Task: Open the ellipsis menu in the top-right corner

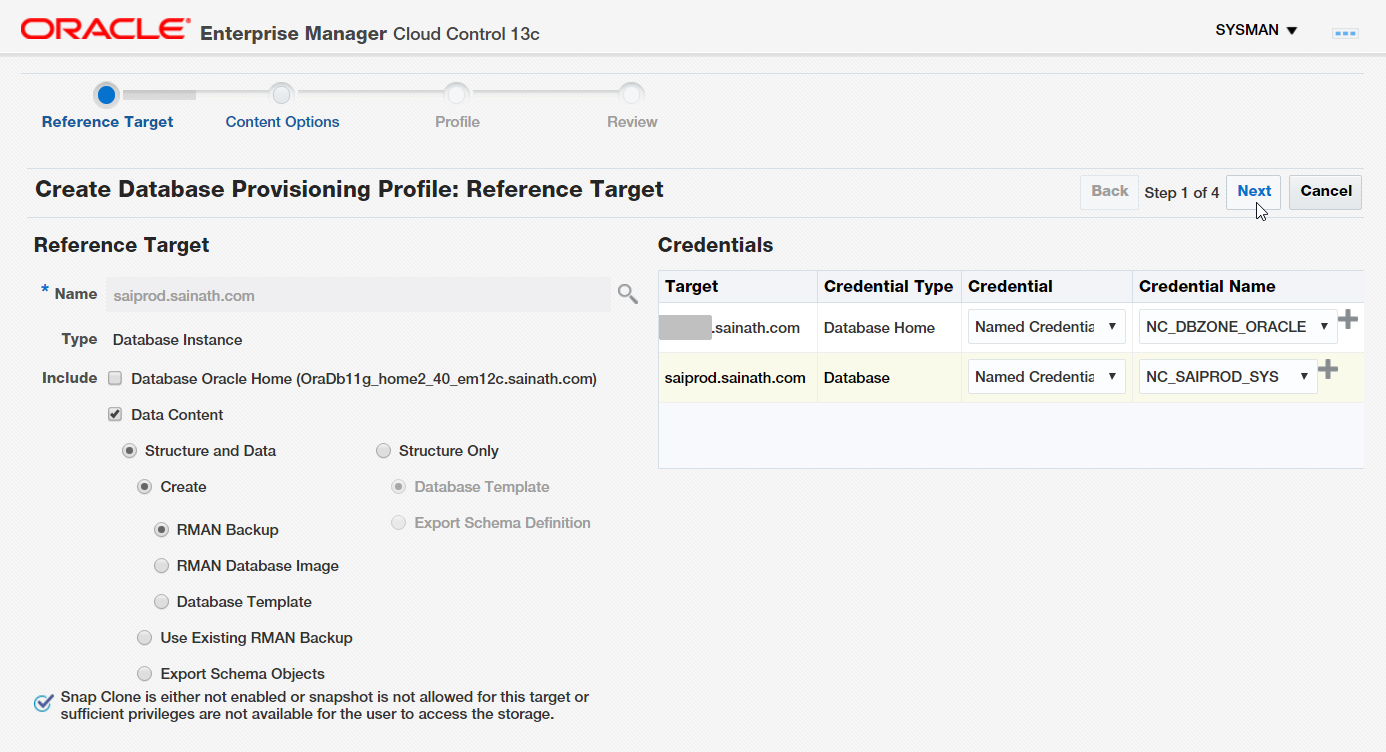Action: pyautogui.click(x=1345, y=31)
